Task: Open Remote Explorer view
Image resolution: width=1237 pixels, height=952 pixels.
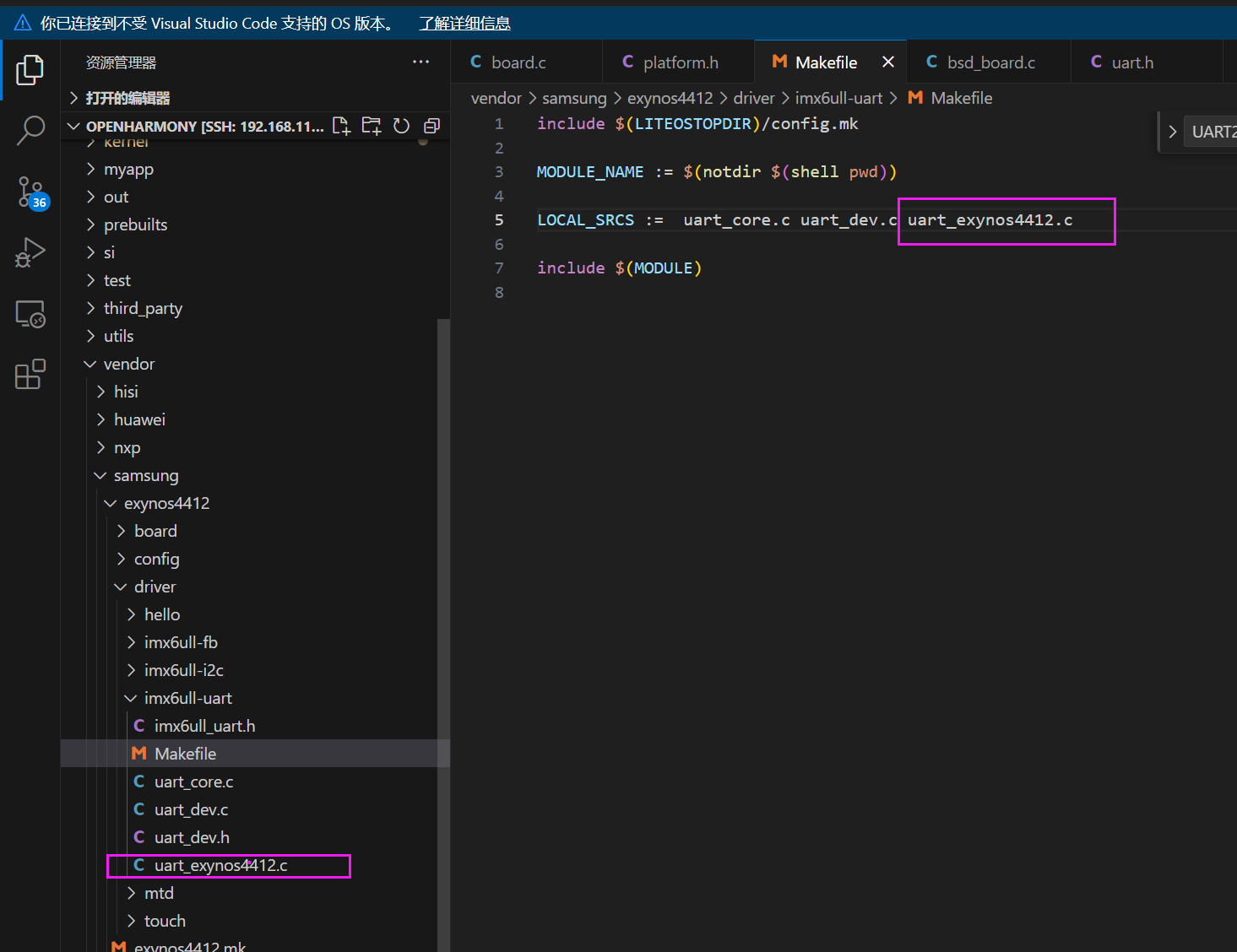Action: (30, 314)
